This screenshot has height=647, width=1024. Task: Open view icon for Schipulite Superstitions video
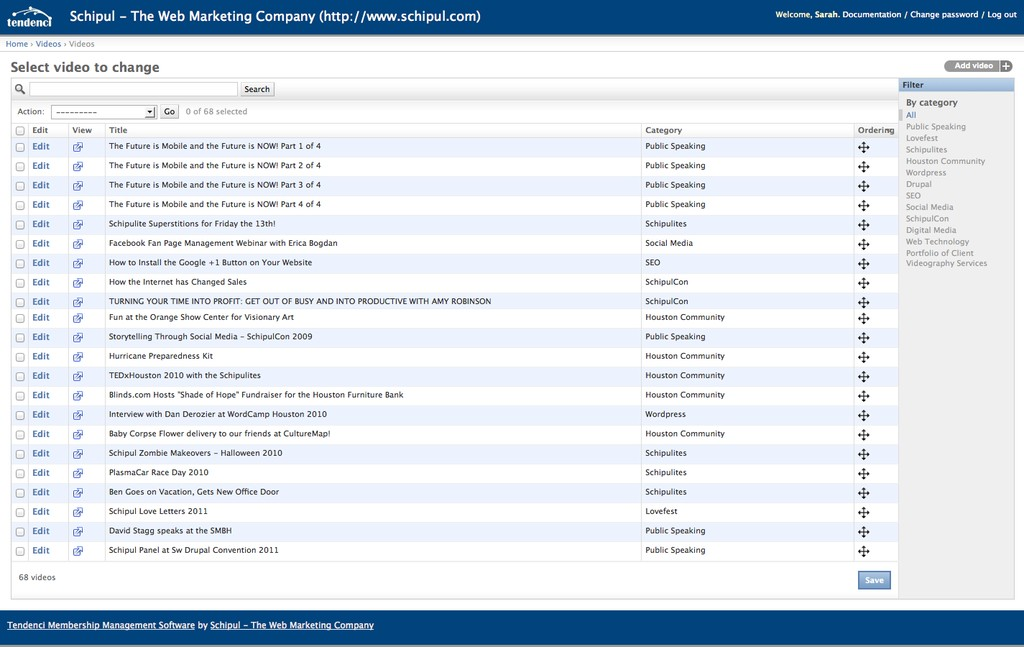(78, 225)
